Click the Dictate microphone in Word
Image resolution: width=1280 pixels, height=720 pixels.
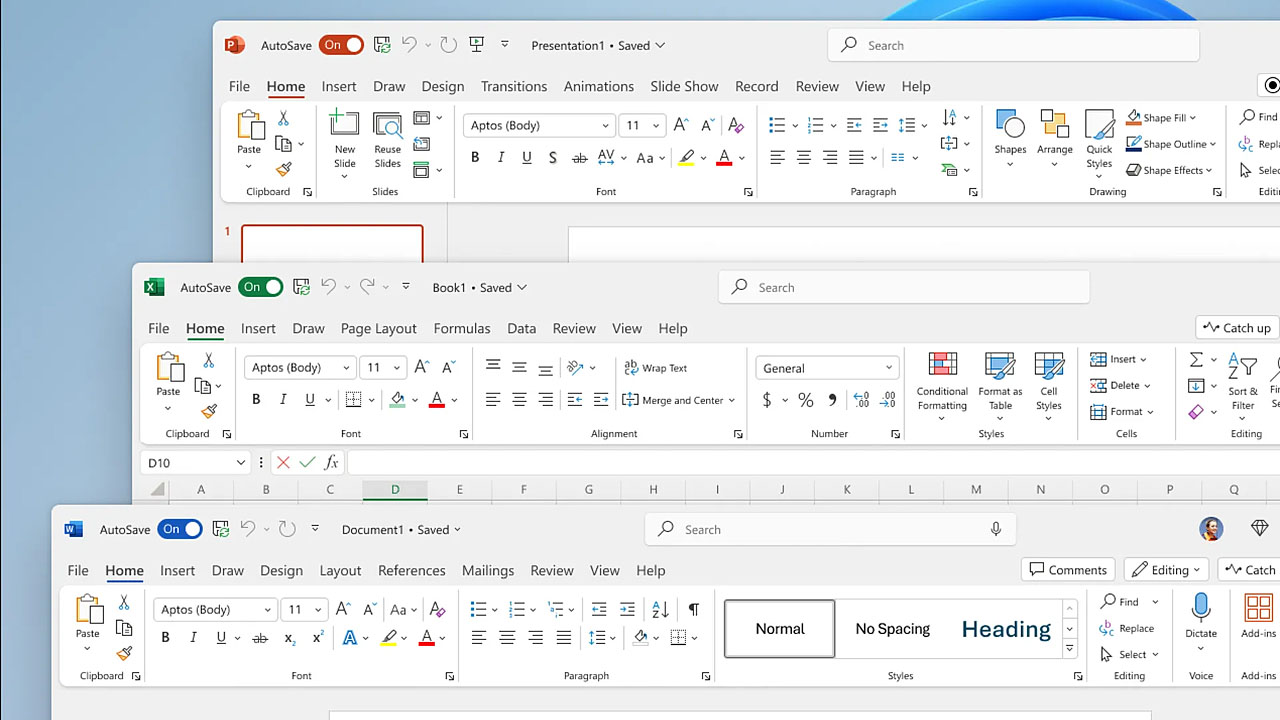pos(1201,608)
